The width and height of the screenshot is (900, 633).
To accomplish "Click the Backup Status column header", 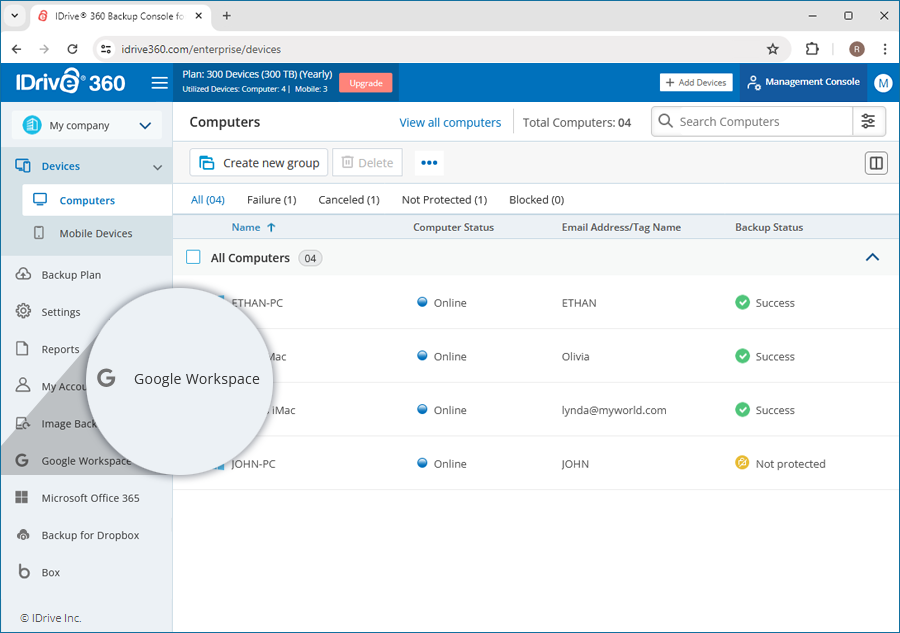I will 769,227.
